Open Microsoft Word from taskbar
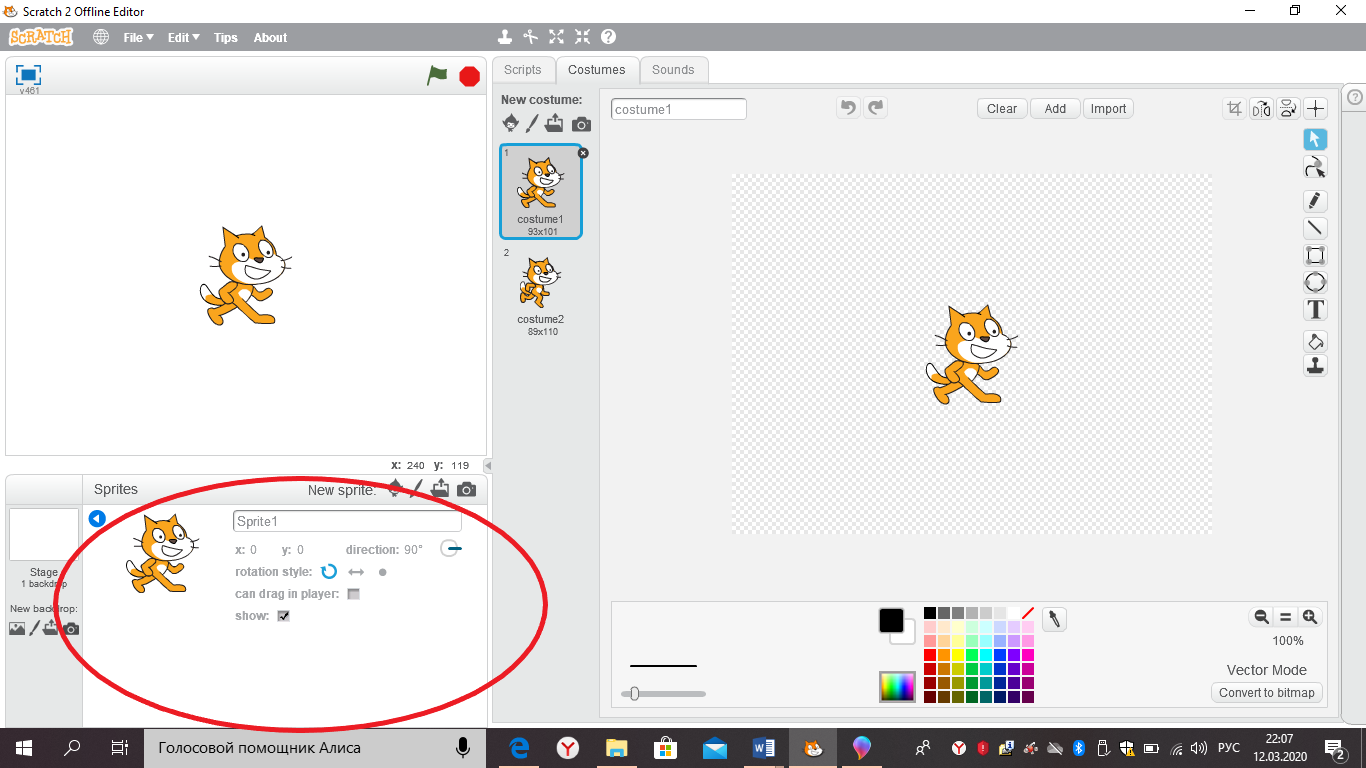Viewport: 1366px width, 768px height. click(764, 747)
